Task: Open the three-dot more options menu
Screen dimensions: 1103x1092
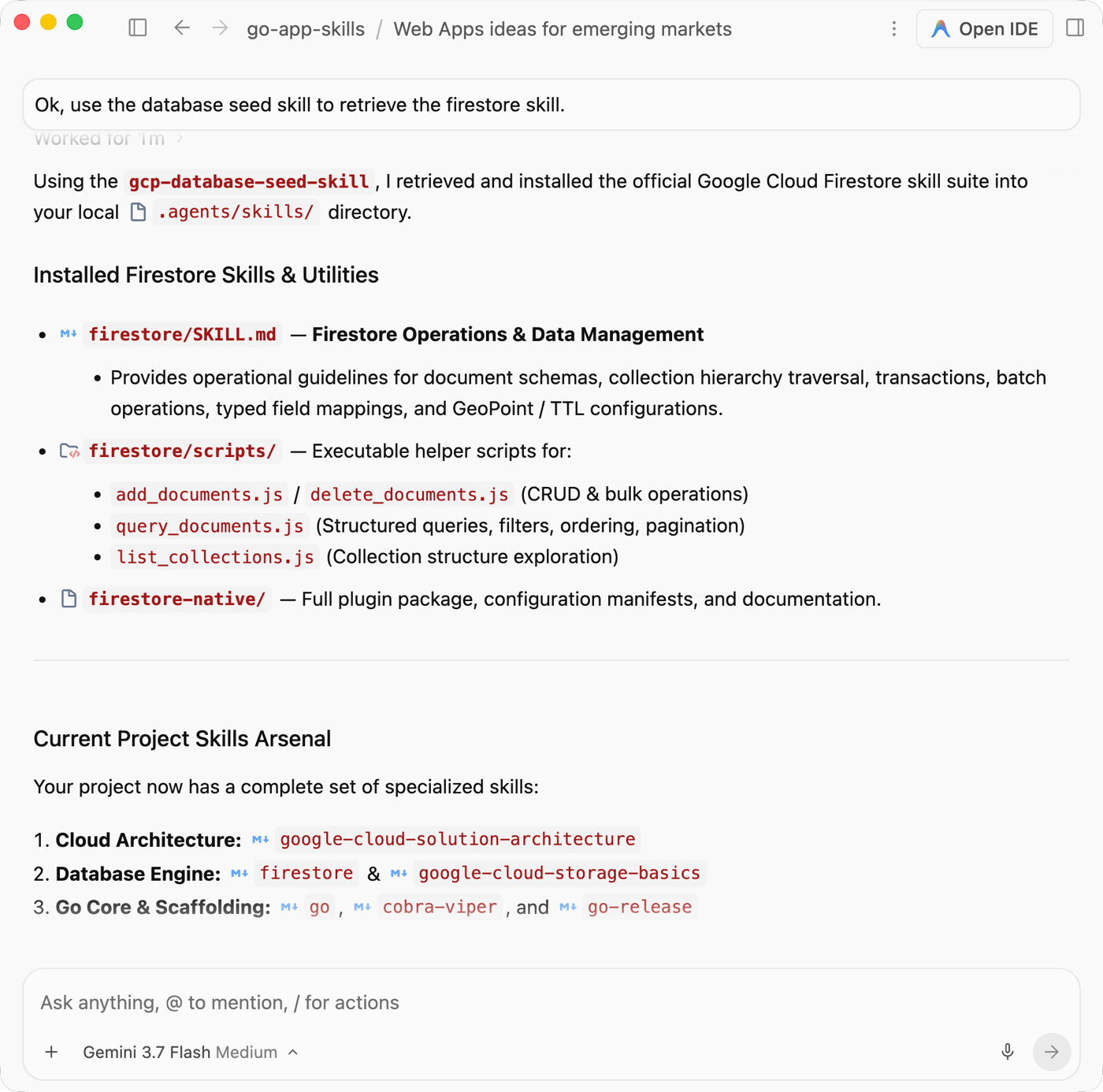Action: coord(894,29)
